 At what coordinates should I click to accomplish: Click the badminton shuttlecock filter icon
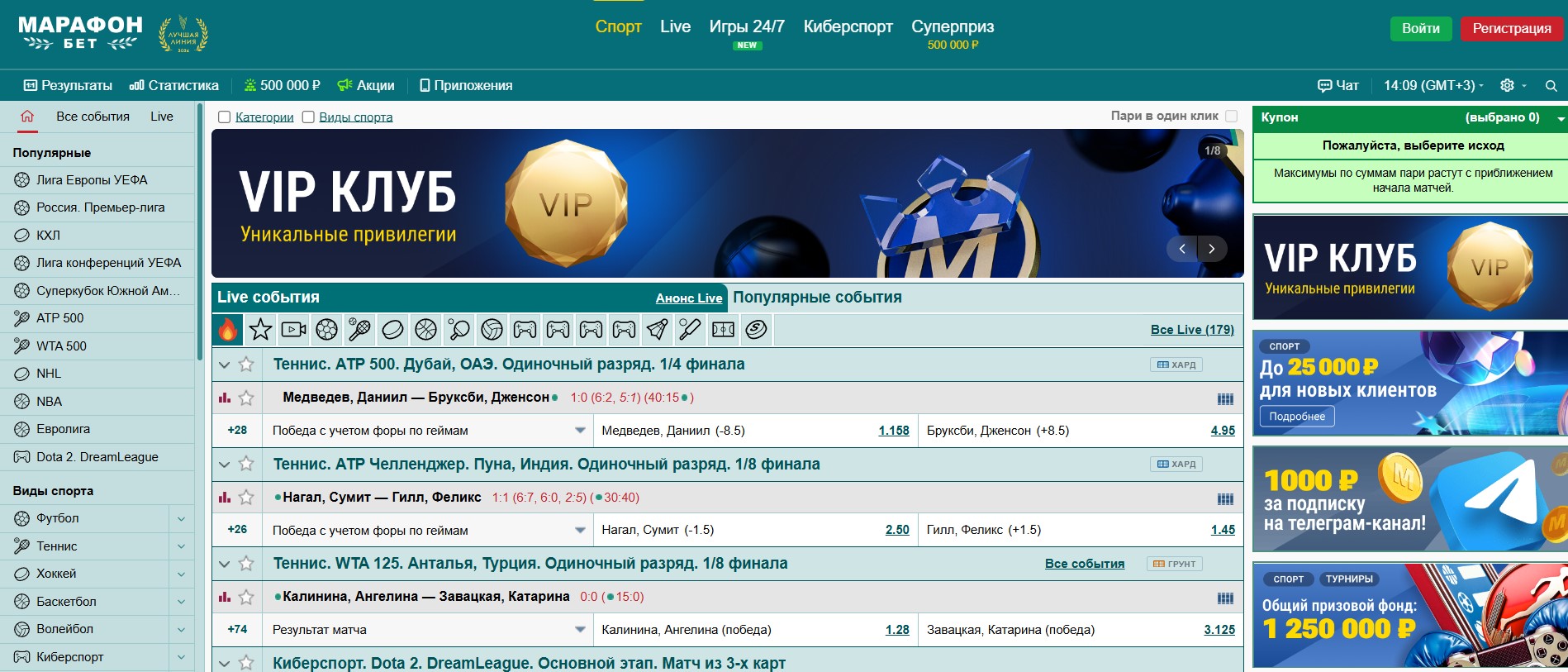click(x=657, y=330)
